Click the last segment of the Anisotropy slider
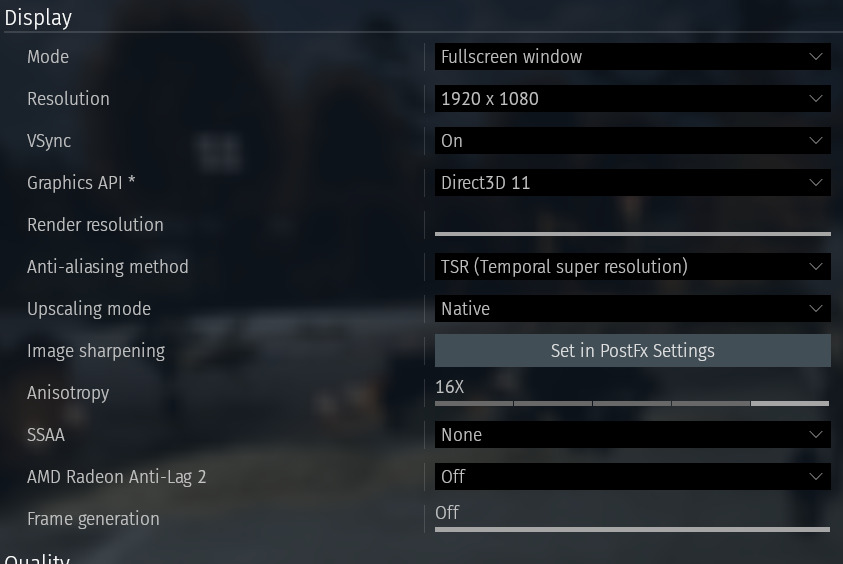 [x=790, y=403]
